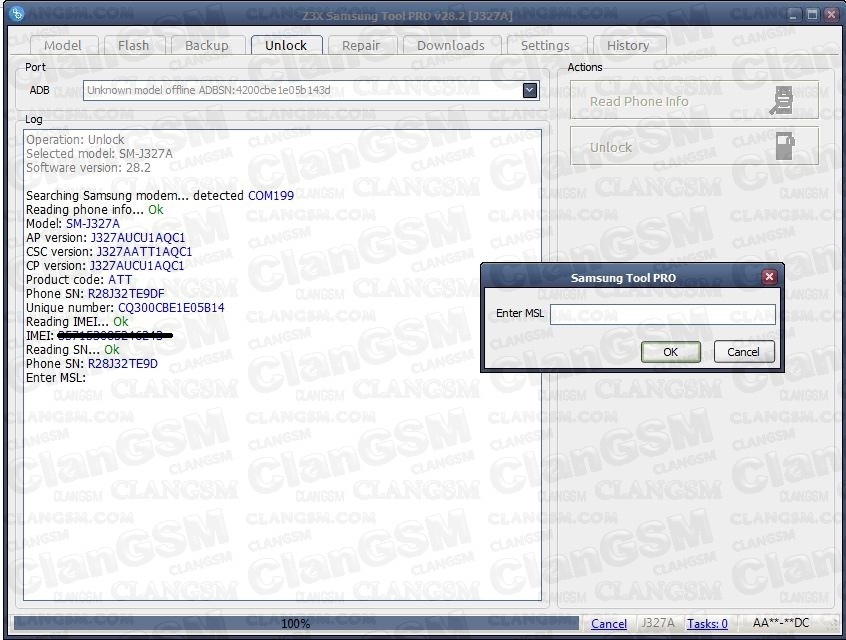Open the Tasks: 0 link

[x=707, y=624]
